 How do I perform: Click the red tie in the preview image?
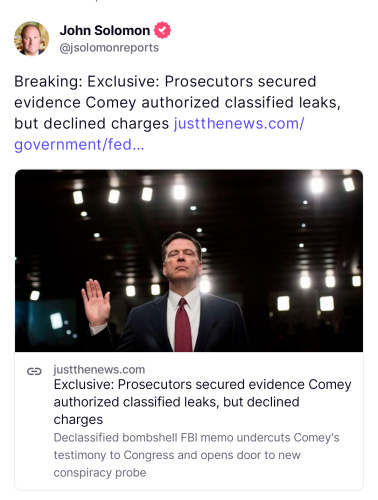coord(183,325)
